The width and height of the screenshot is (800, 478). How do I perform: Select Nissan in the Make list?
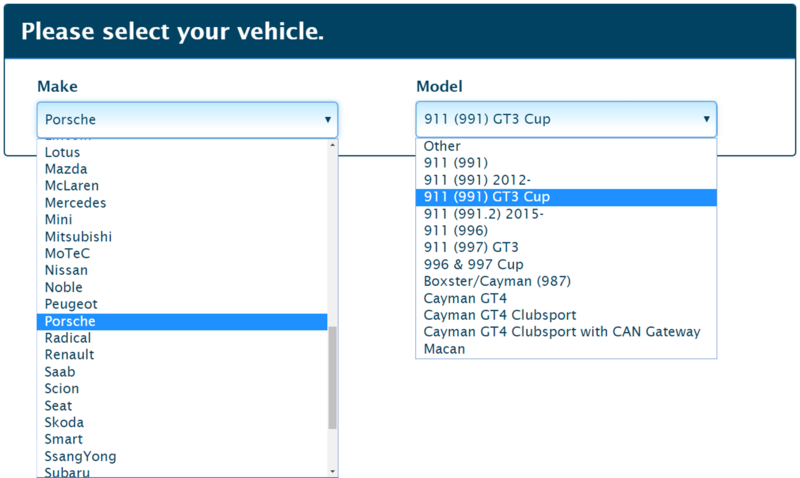(182, 270)
